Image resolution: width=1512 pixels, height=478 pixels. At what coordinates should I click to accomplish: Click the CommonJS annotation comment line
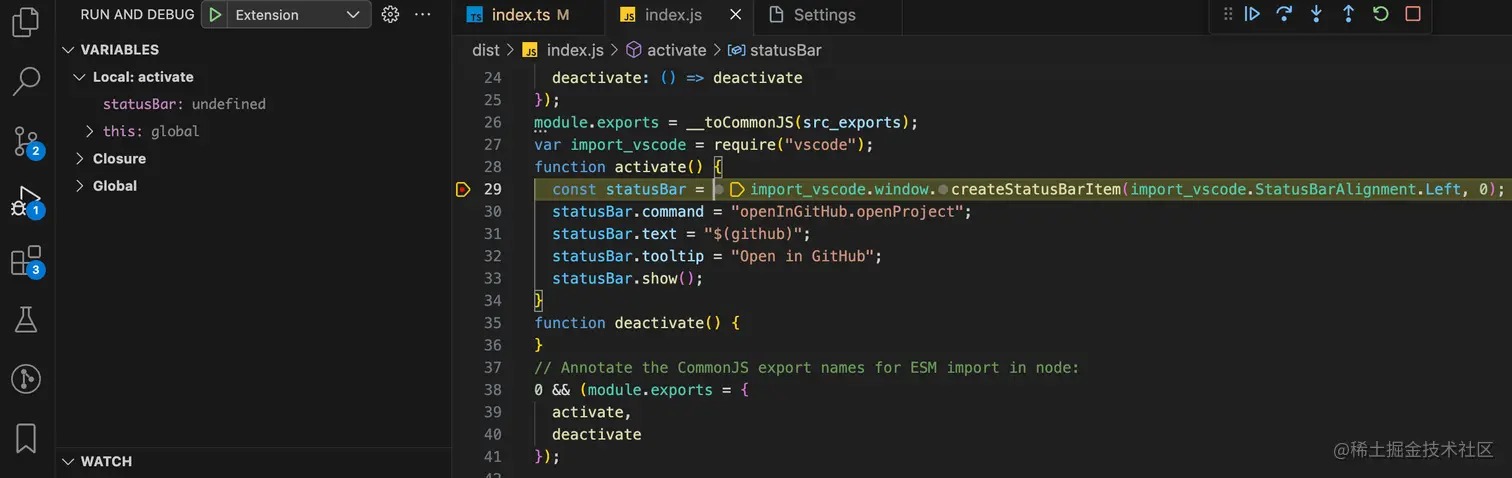808,367
